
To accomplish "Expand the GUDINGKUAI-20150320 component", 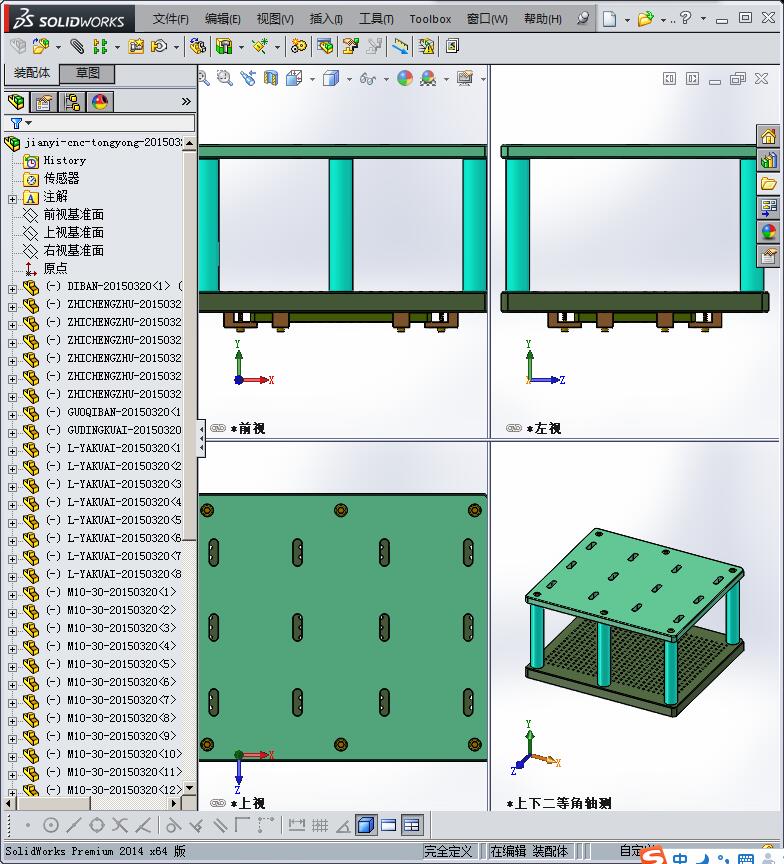I will coord(12,433).
